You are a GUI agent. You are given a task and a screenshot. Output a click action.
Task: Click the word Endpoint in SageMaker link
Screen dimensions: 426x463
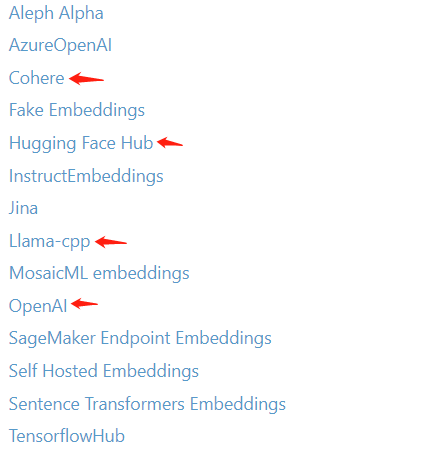coord(136,338)
